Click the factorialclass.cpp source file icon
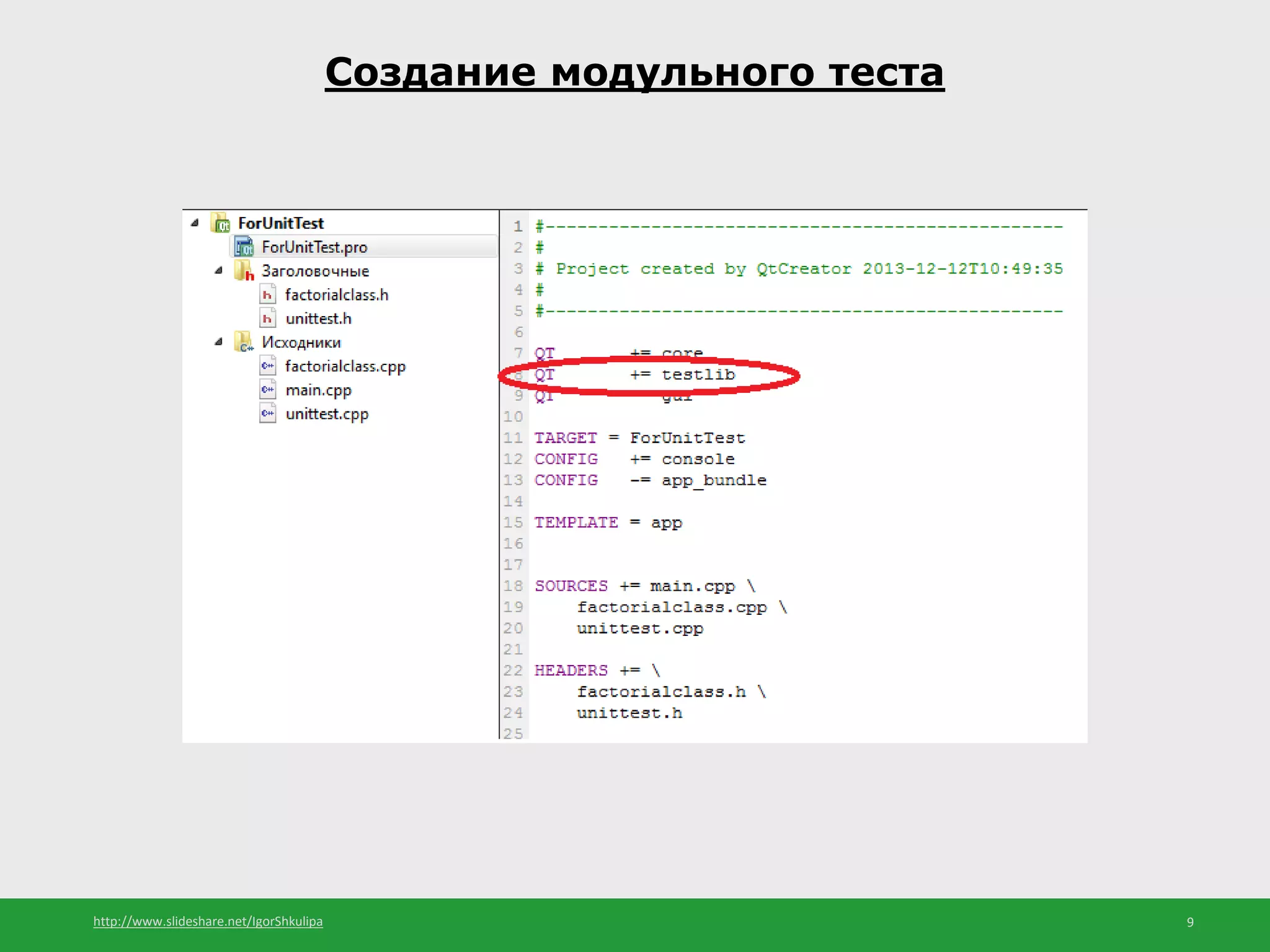The width and height of the screenshot is (1270, 952). (267, 366)
